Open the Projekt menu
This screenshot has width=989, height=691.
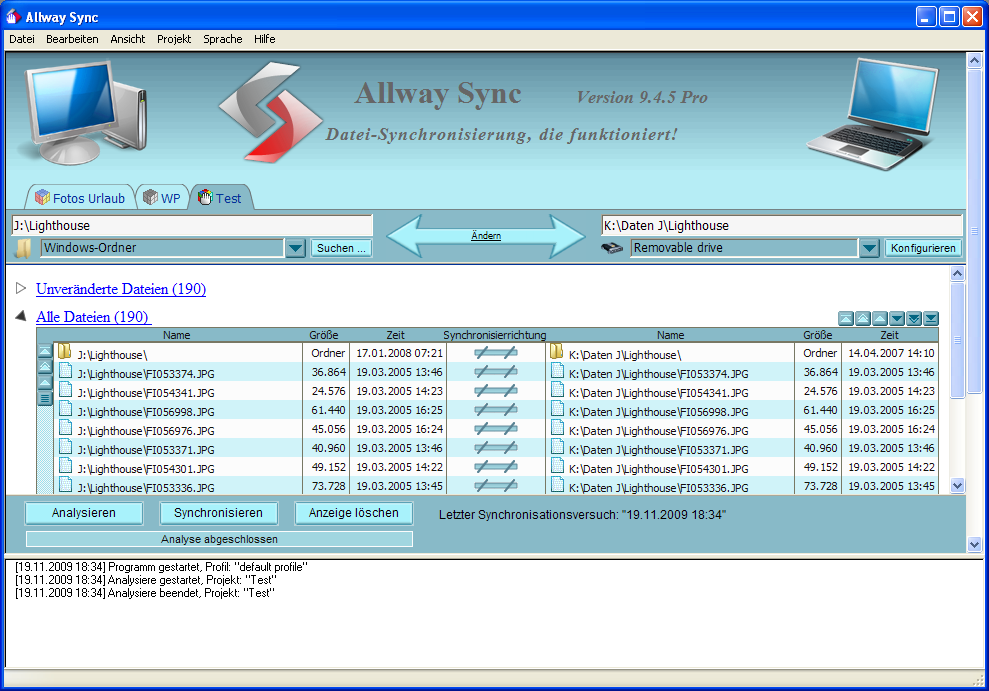tap(173, 39)
